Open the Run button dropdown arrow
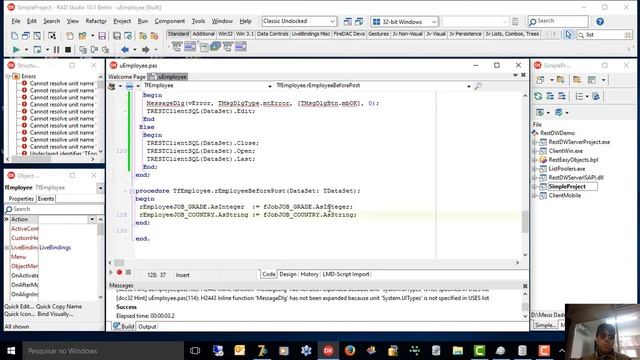Viewport: 640px width, 360px height. (x=26, y=49)
